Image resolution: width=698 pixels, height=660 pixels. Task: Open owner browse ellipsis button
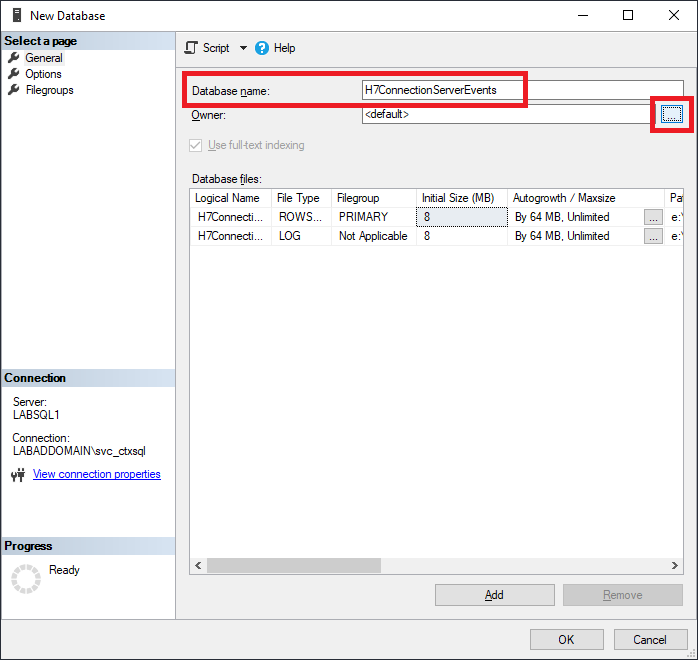tap(671, 115)
